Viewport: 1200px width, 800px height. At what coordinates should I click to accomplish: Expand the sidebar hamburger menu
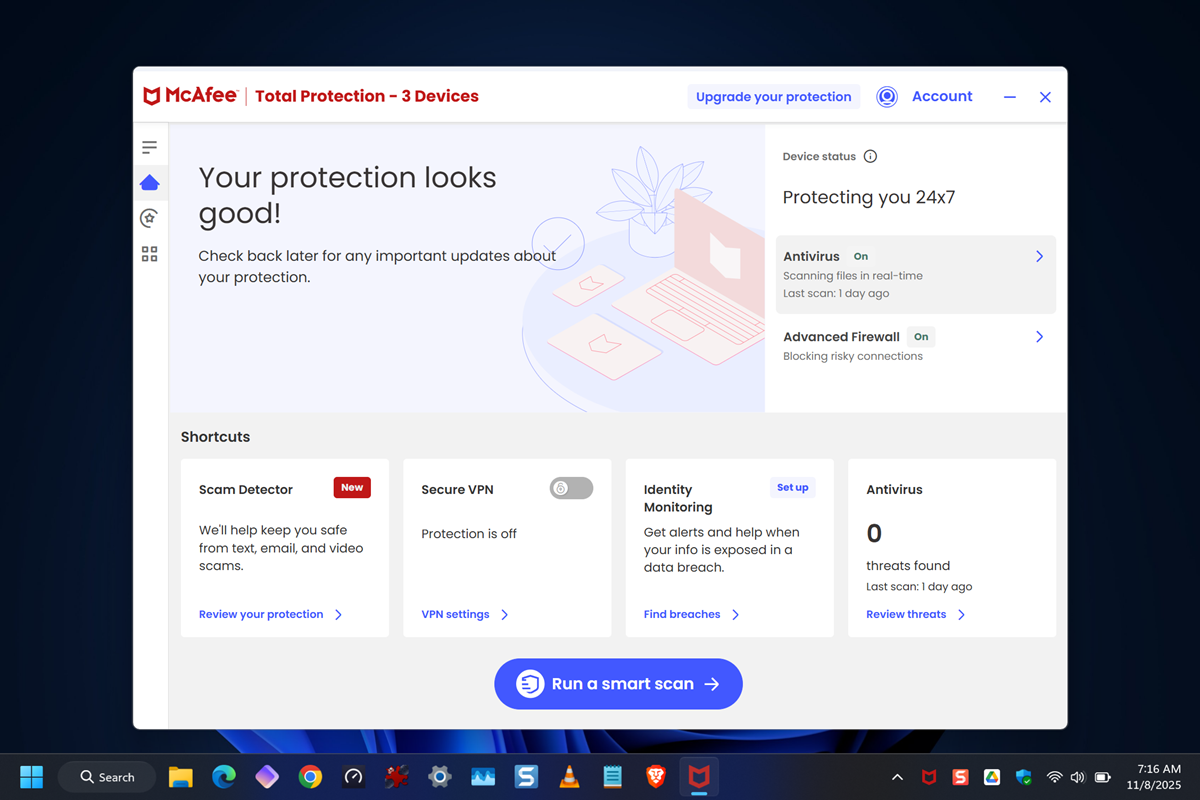tap(149, 148)
